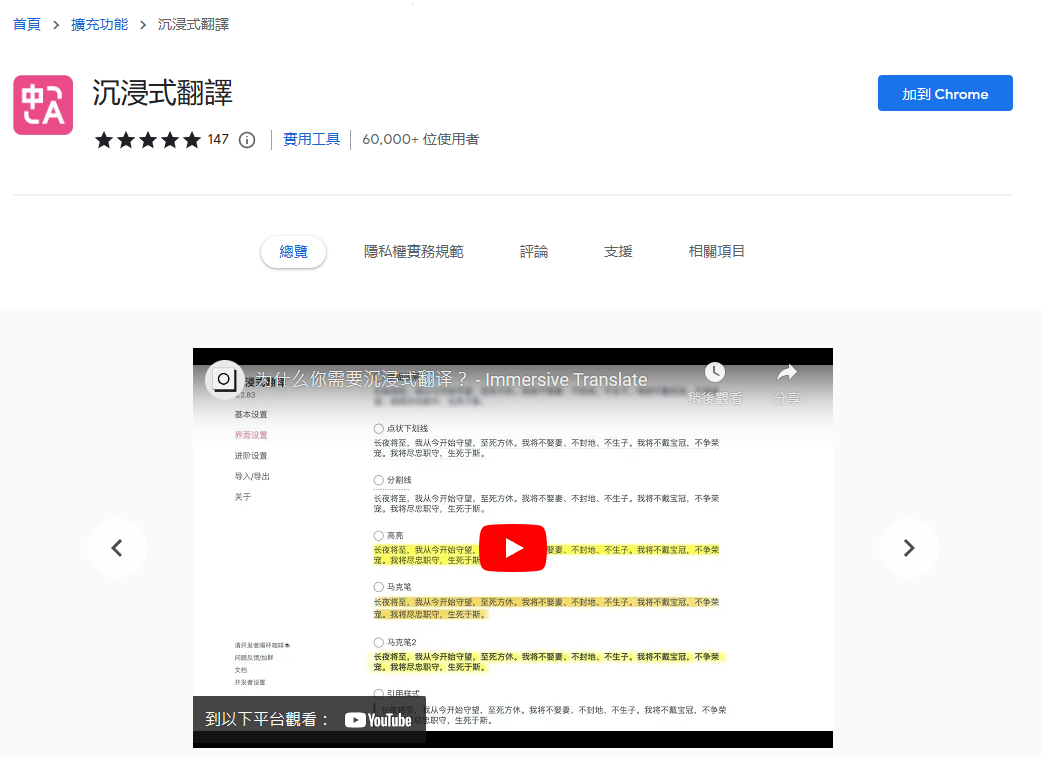The height and width of the screenshot is (757, 1041).
Task: Switch to the 隱私權實務規範 tab
Action: [x=413, y=252]
